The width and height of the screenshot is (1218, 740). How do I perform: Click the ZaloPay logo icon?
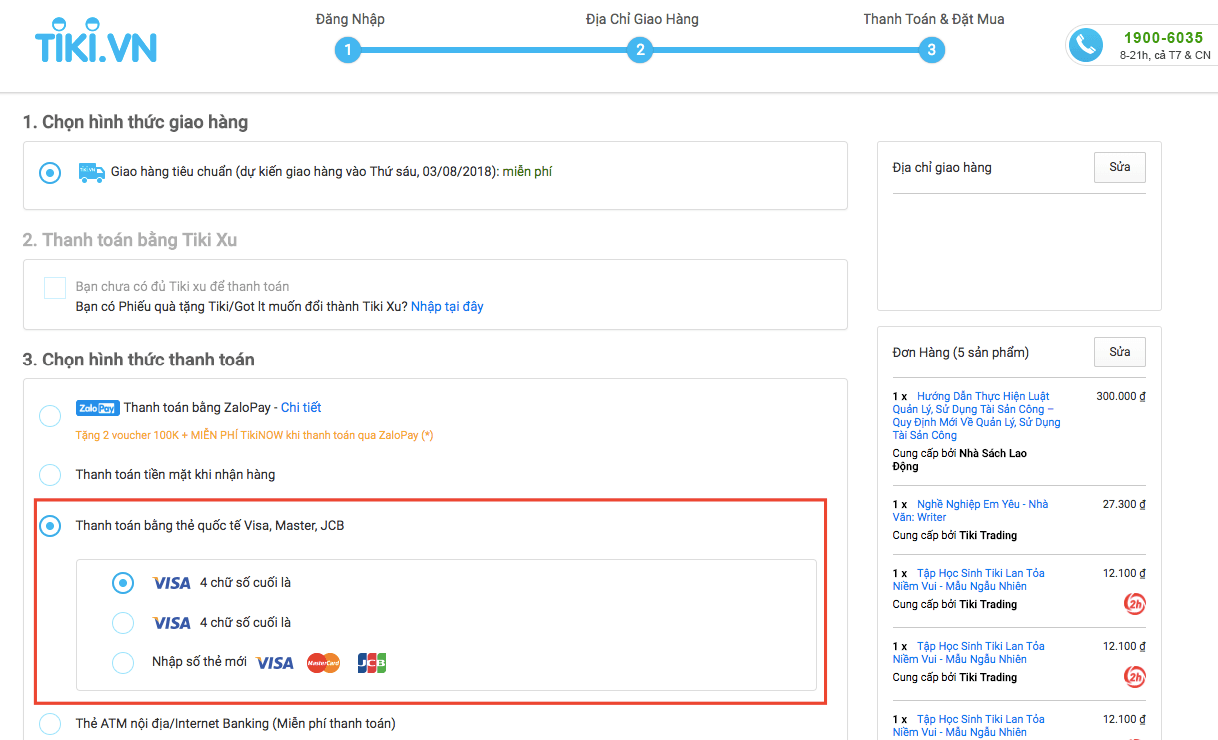coord(97,408)
